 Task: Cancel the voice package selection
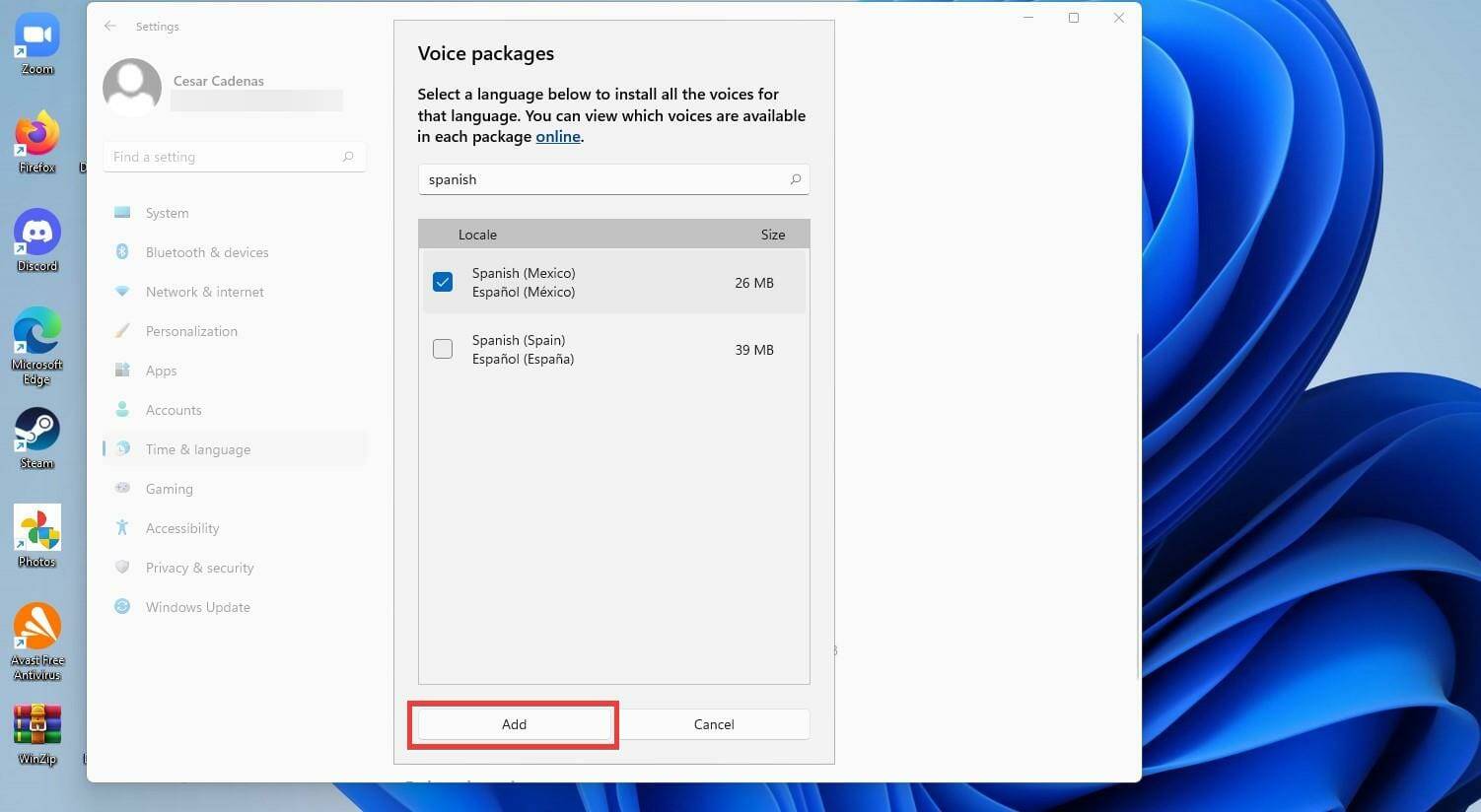[713, 724]
